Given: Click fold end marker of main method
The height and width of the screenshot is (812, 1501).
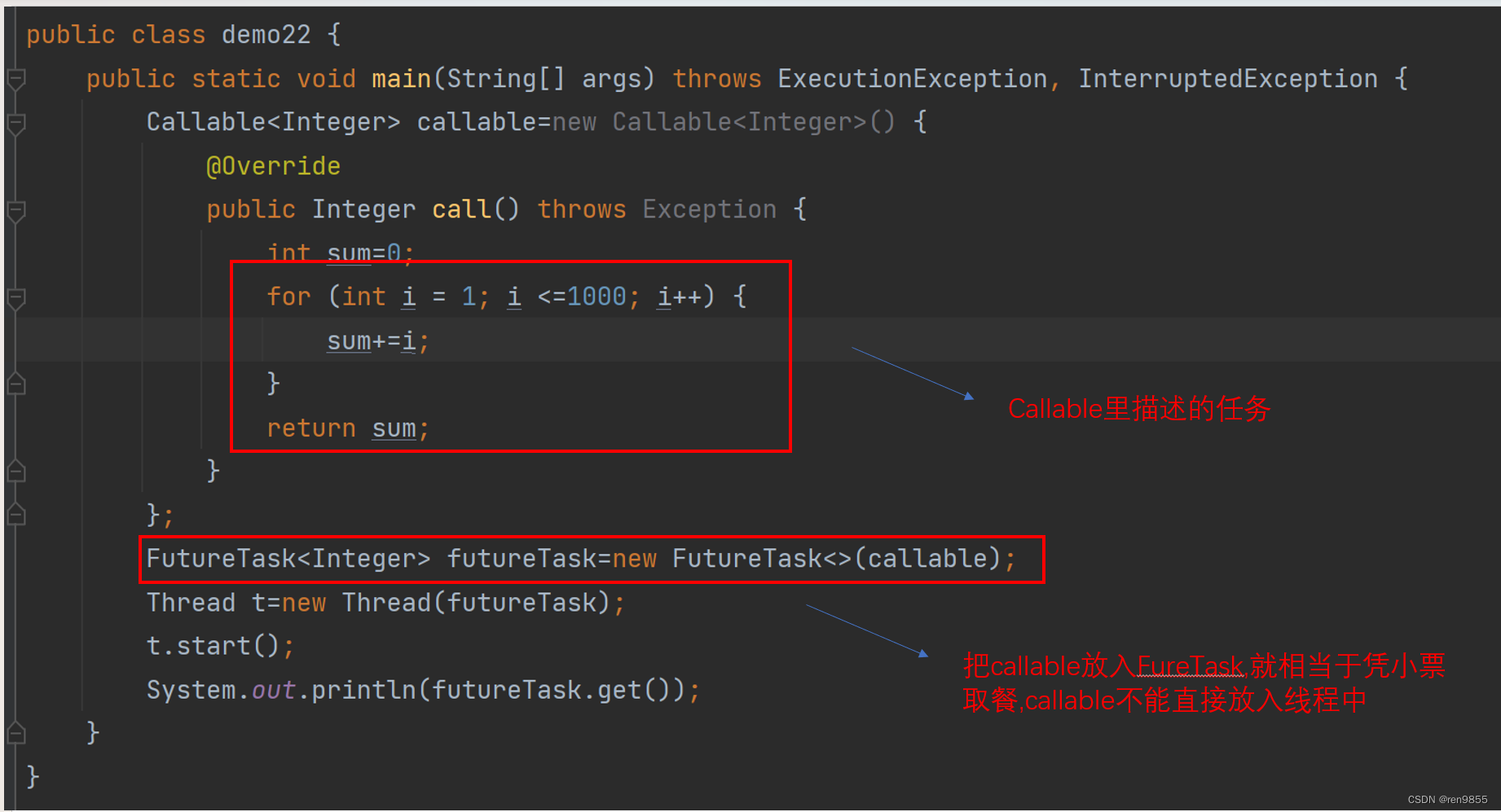Looking at the screenshot, I should click(16, 734).
